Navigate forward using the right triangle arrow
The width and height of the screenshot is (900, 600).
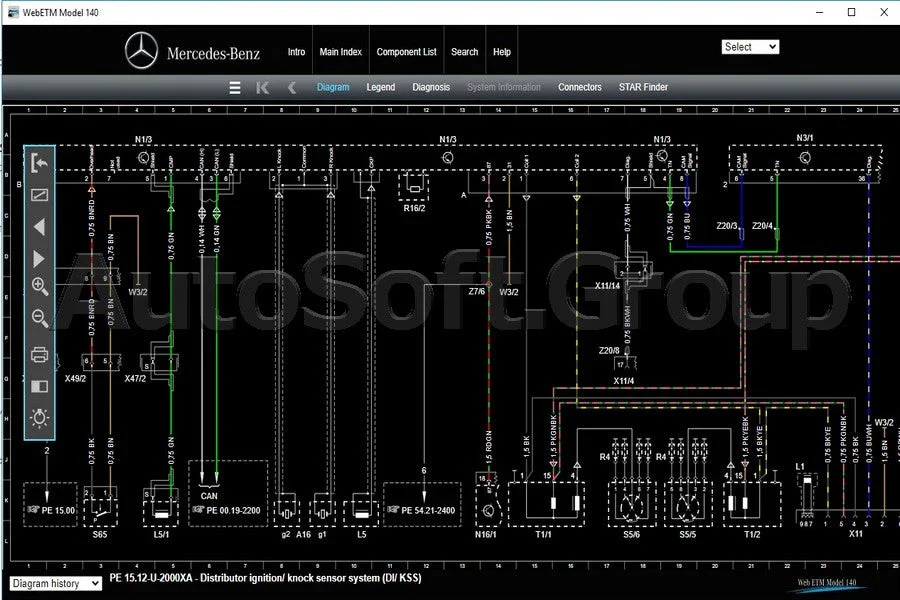point(39,259)
